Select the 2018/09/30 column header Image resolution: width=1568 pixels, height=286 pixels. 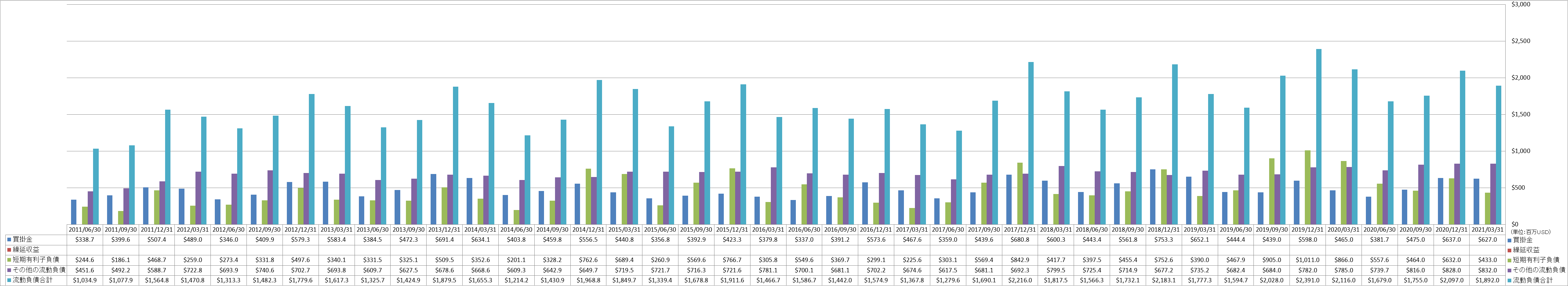click(1127, 230)
